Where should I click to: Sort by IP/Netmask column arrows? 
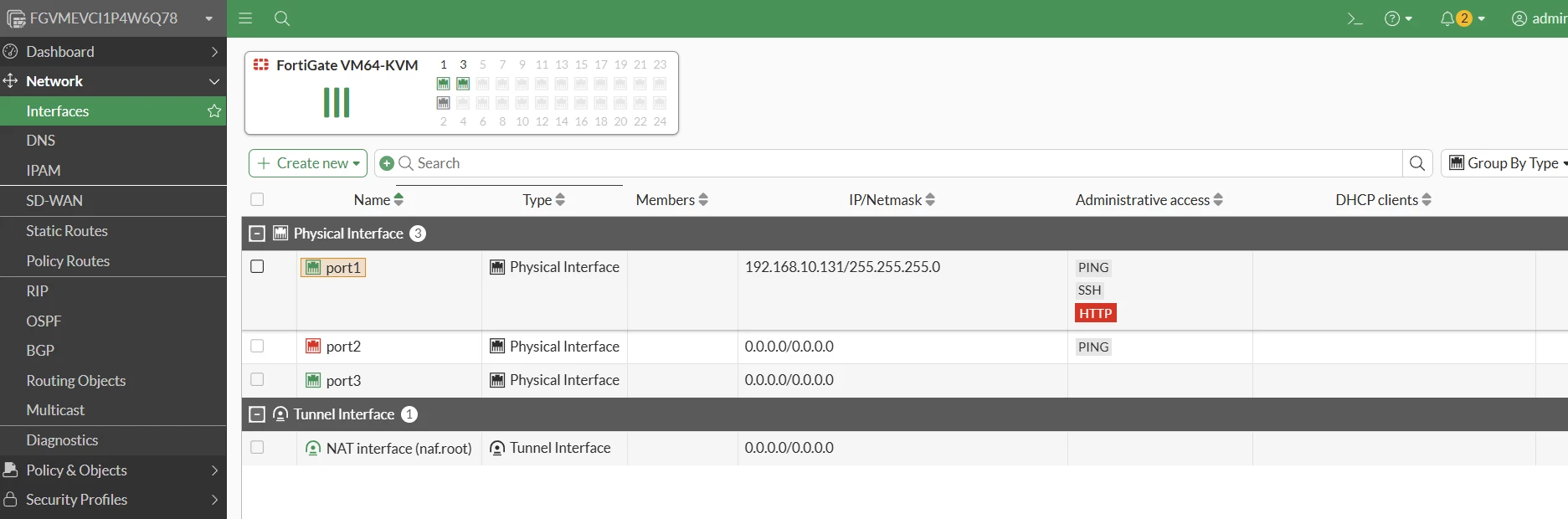click(x=930, y=200)
